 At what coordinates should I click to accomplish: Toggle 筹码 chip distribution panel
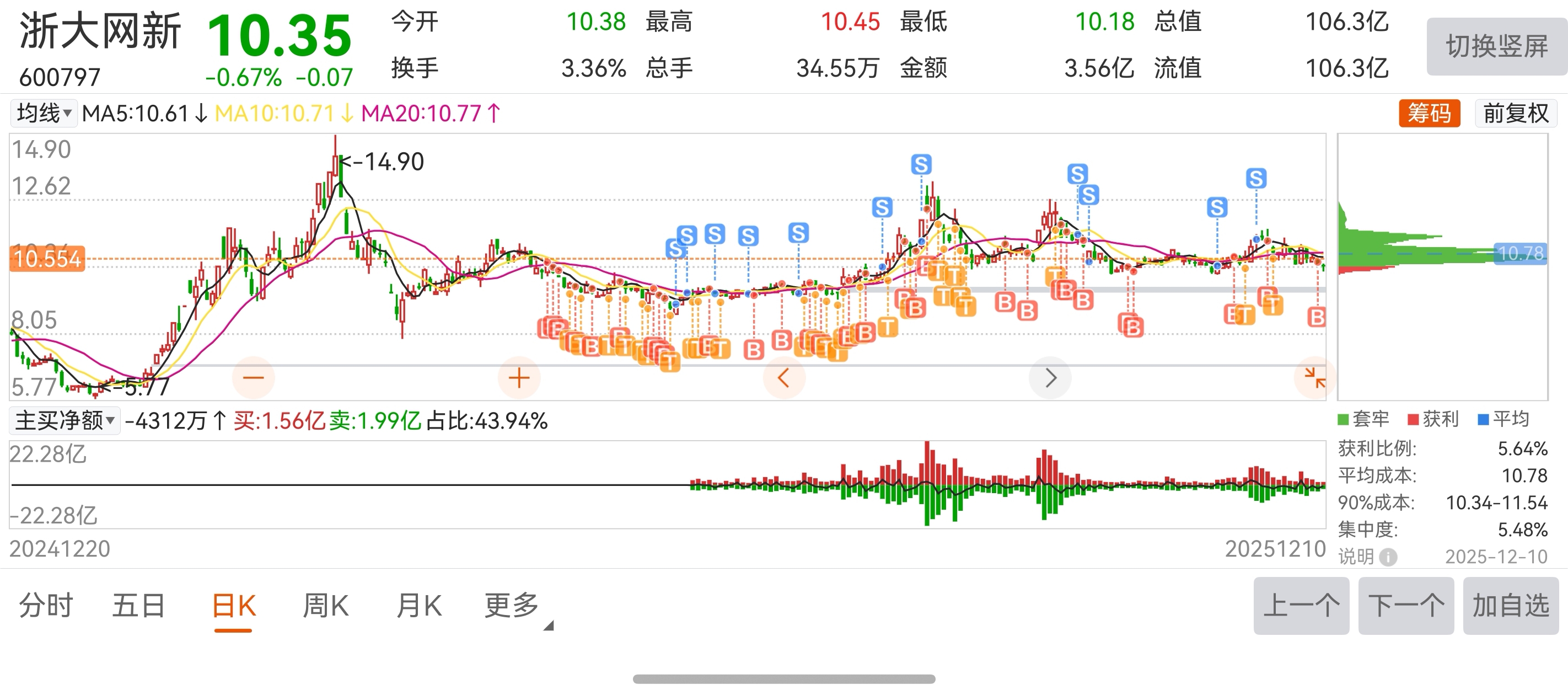coord(1429,113)
